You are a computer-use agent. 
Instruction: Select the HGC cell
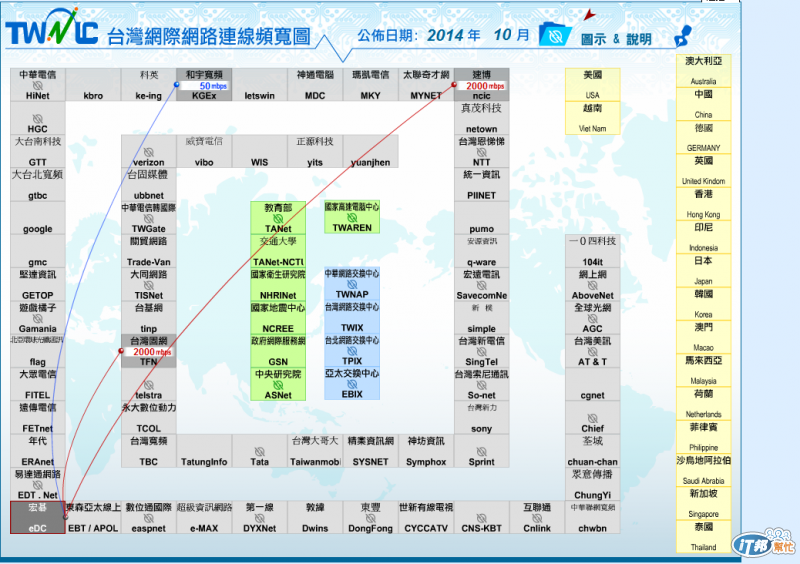coord(38,118)
